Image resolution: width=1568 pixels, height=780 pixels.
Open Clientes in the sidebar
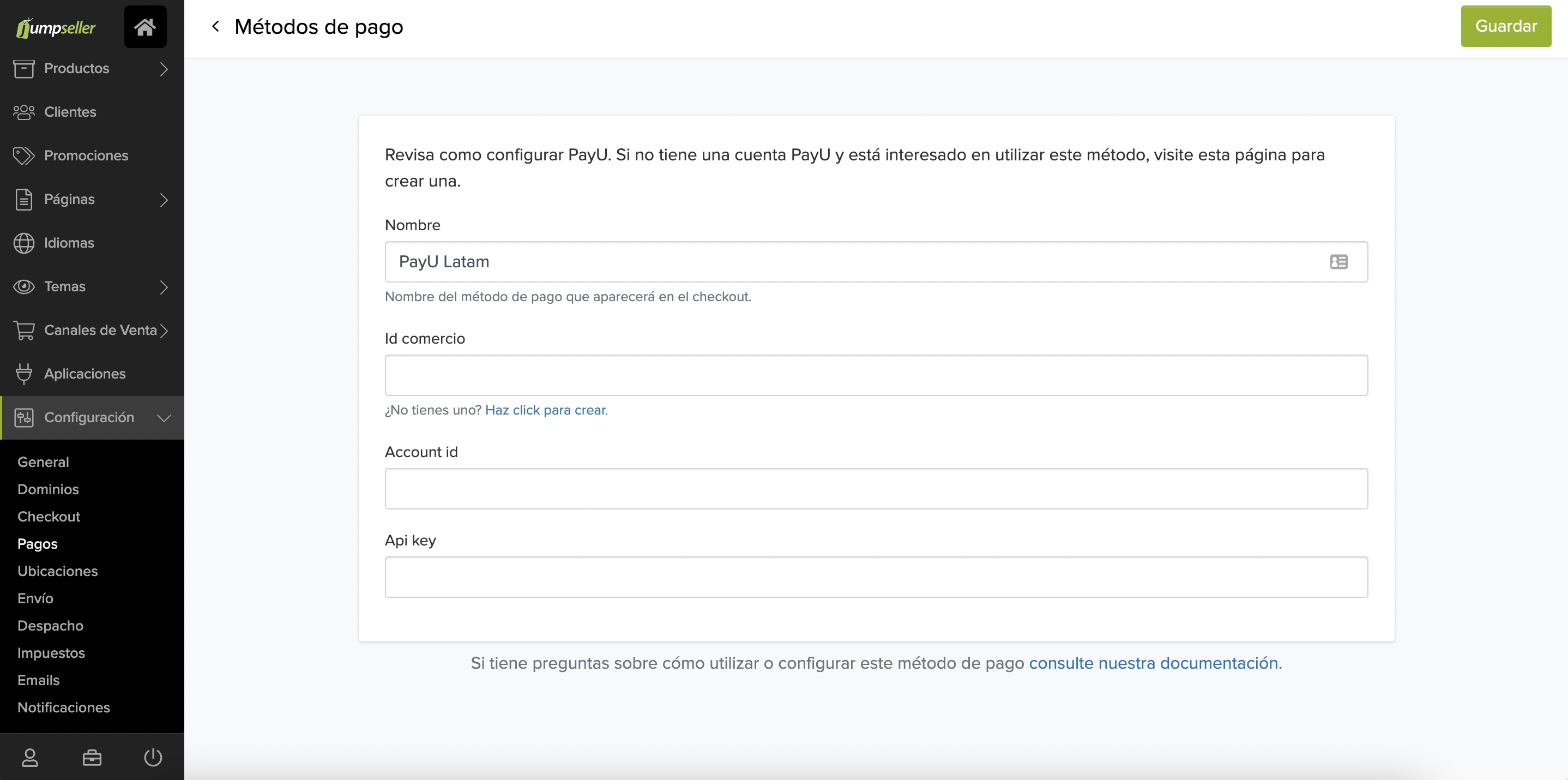[x=92, y=112]
